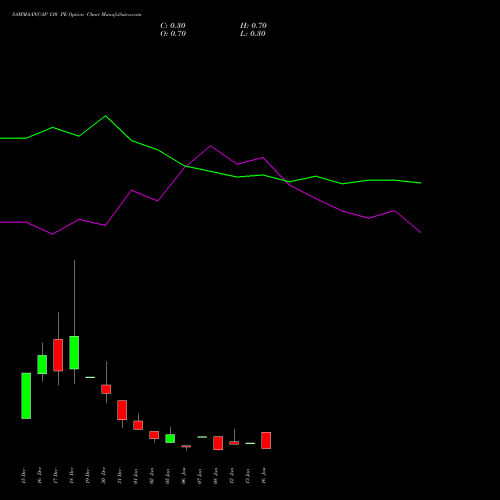The height and width of the screenshot is (500, 500).
Task: Click the 05 Jan date label
Action: point(167,476)
